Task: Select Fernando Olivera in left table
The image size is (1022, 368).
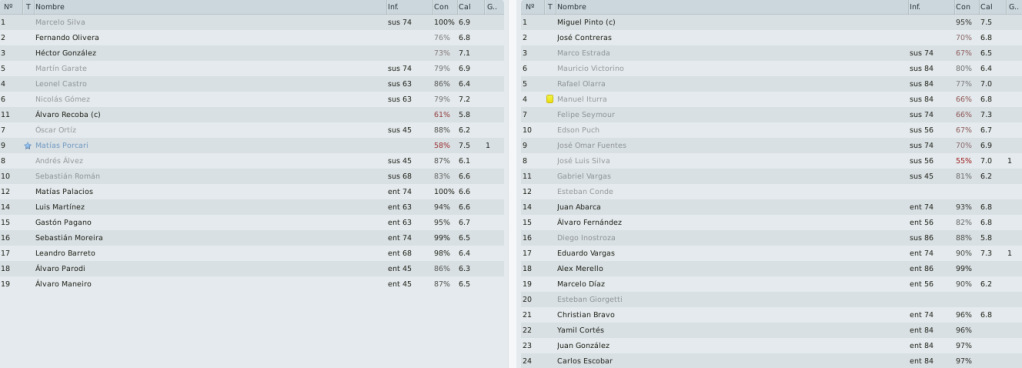Action: 67,38
